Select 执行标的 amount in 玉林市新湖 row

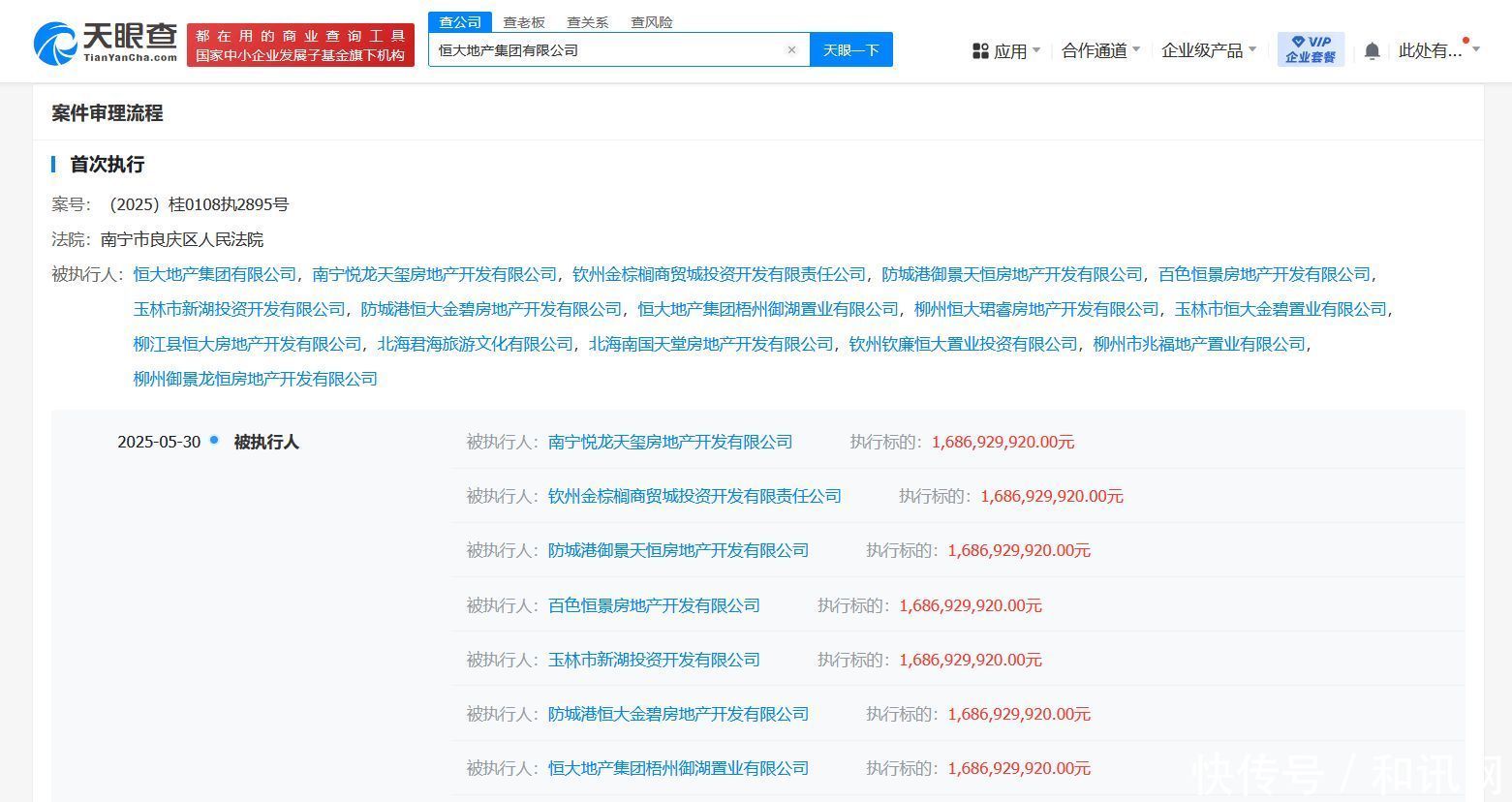971,660
